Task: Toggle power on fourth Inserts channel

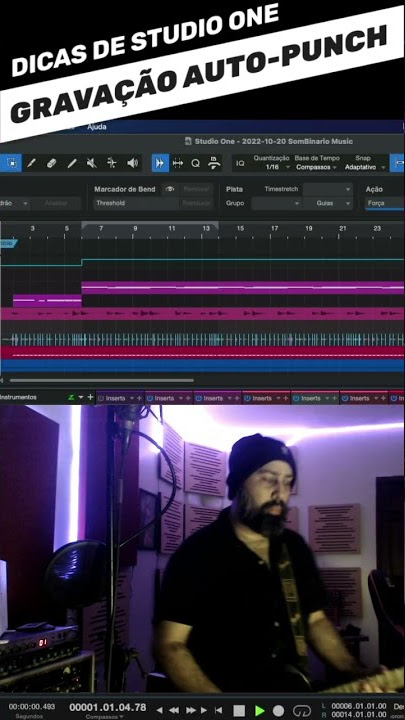Action: (x=247, y=399)
